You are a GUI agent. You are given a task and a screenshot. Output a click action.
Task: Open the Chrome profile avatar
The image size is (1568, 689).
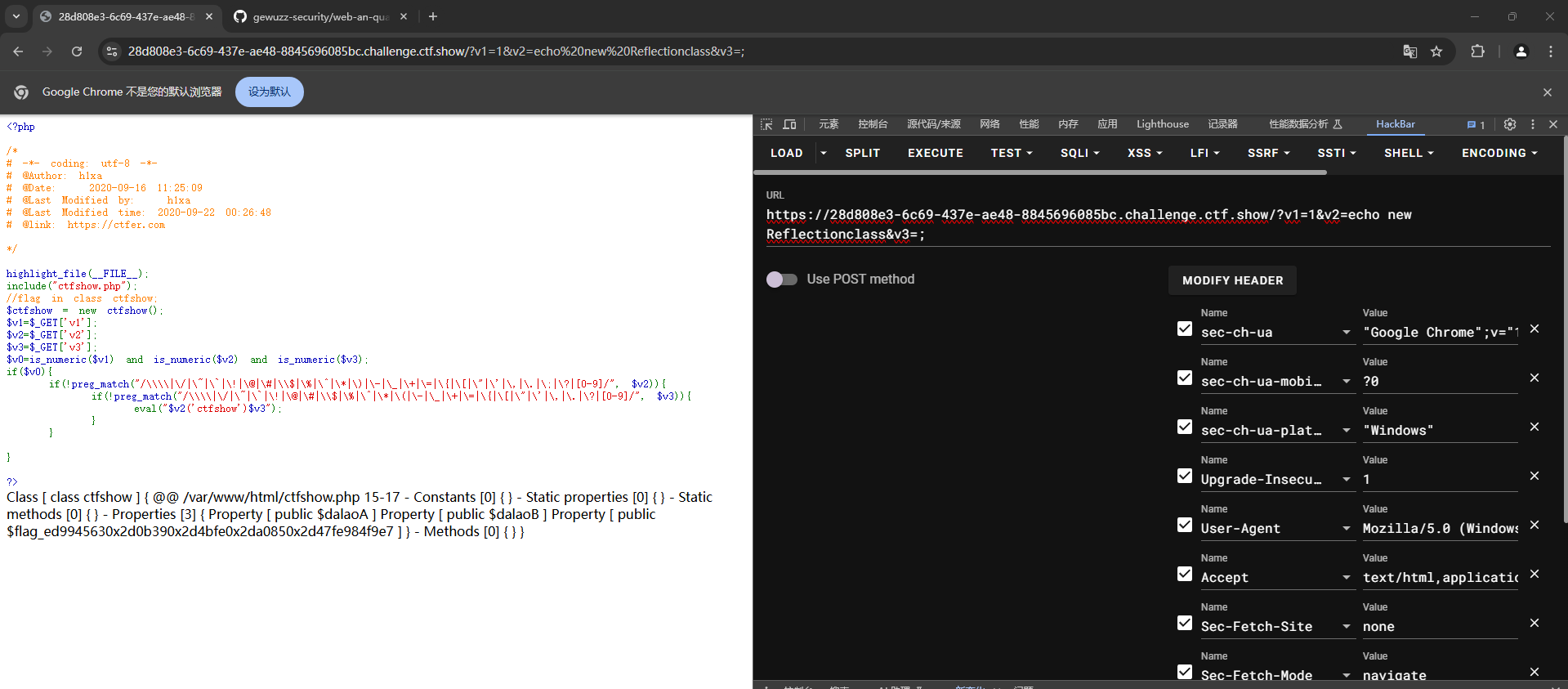point(1521,51)
